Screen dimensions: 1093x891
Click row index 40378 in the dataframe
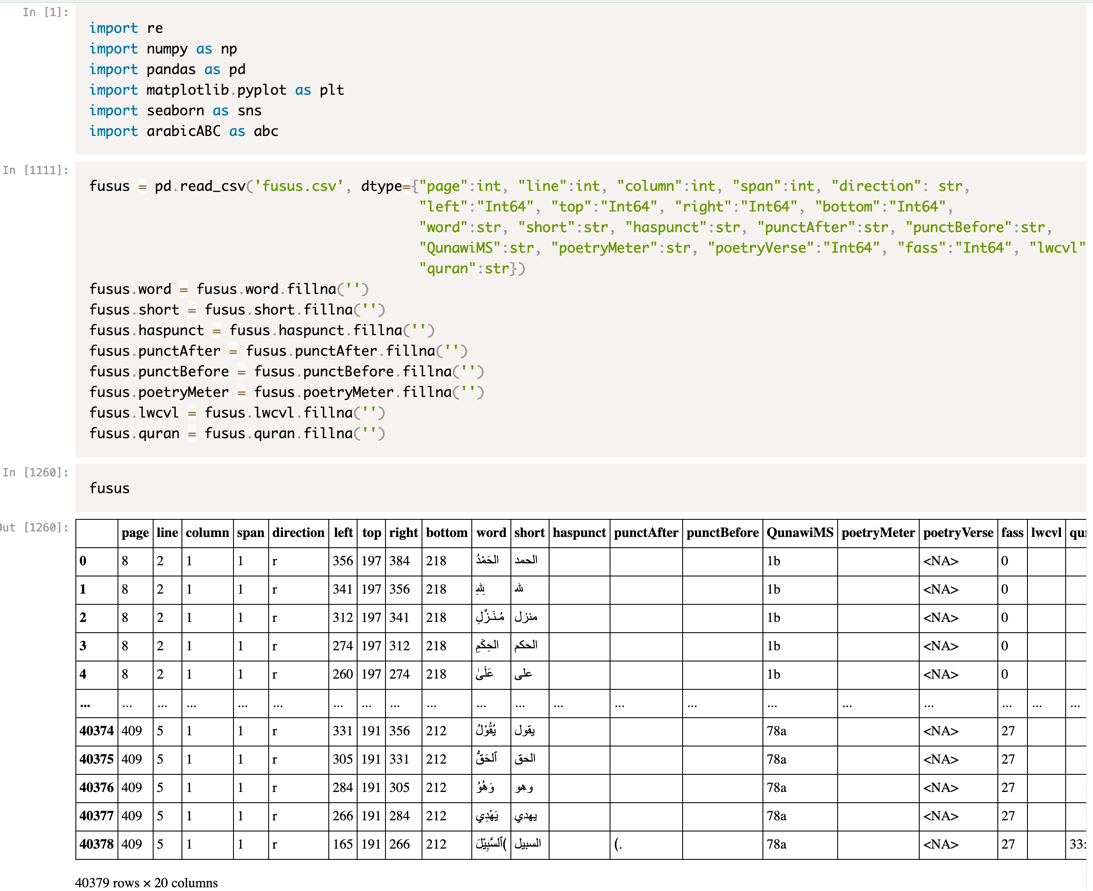click(x=96, y=844)
